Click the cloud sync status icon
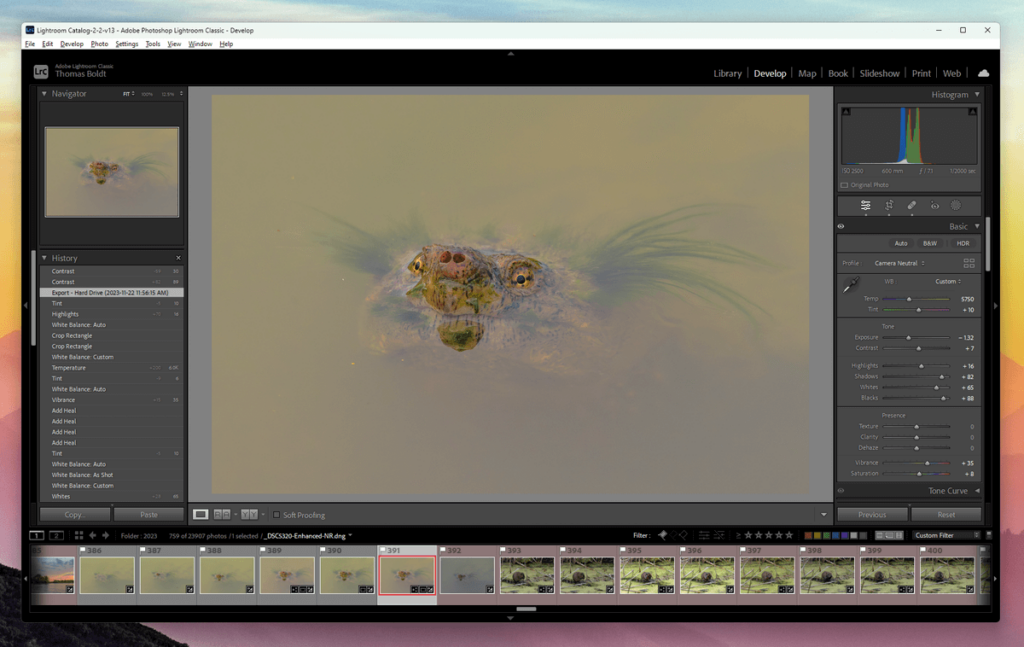 983,73
